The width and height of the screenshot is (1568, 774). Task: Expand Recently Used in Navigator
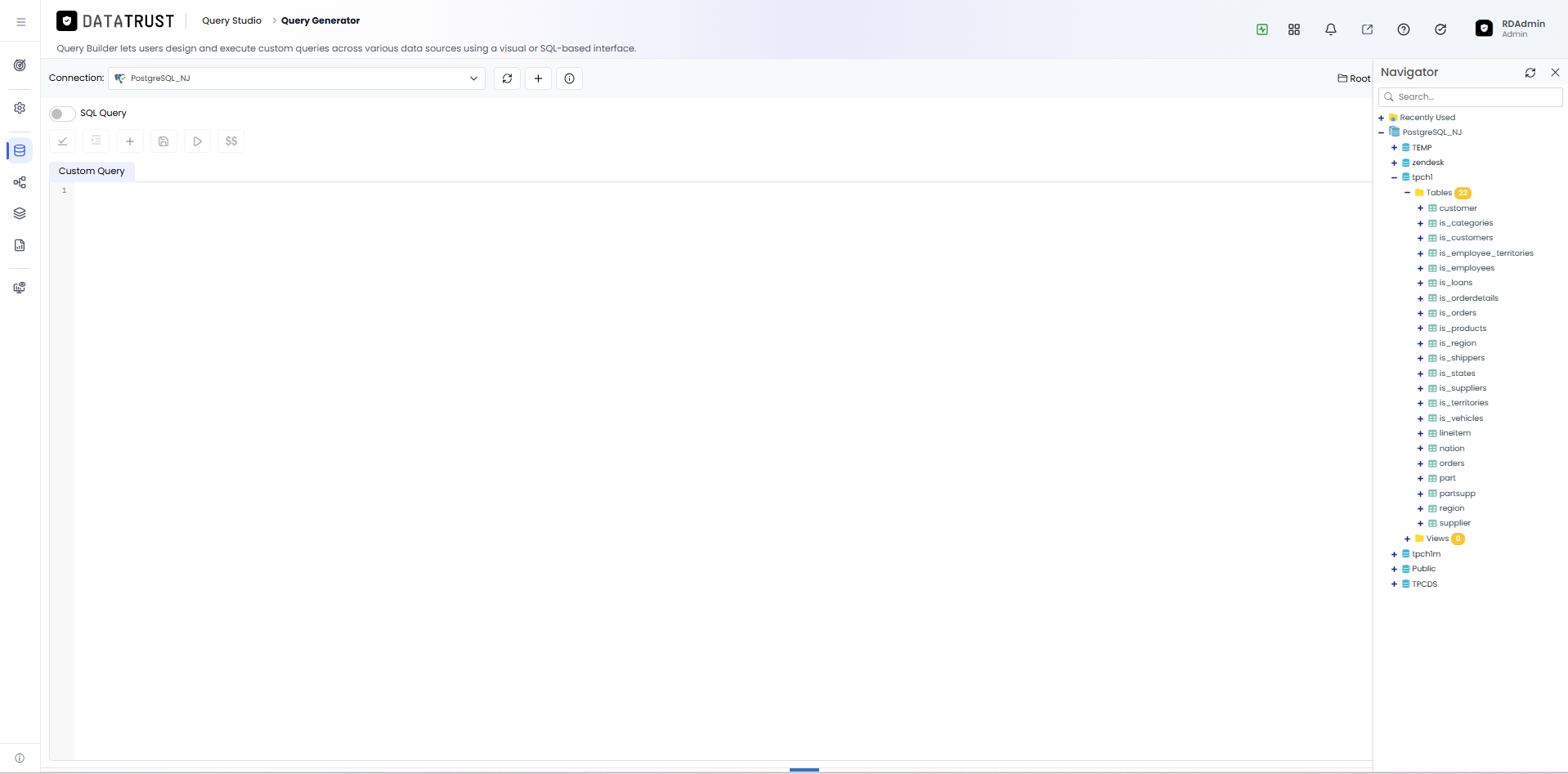point(1382,118)
